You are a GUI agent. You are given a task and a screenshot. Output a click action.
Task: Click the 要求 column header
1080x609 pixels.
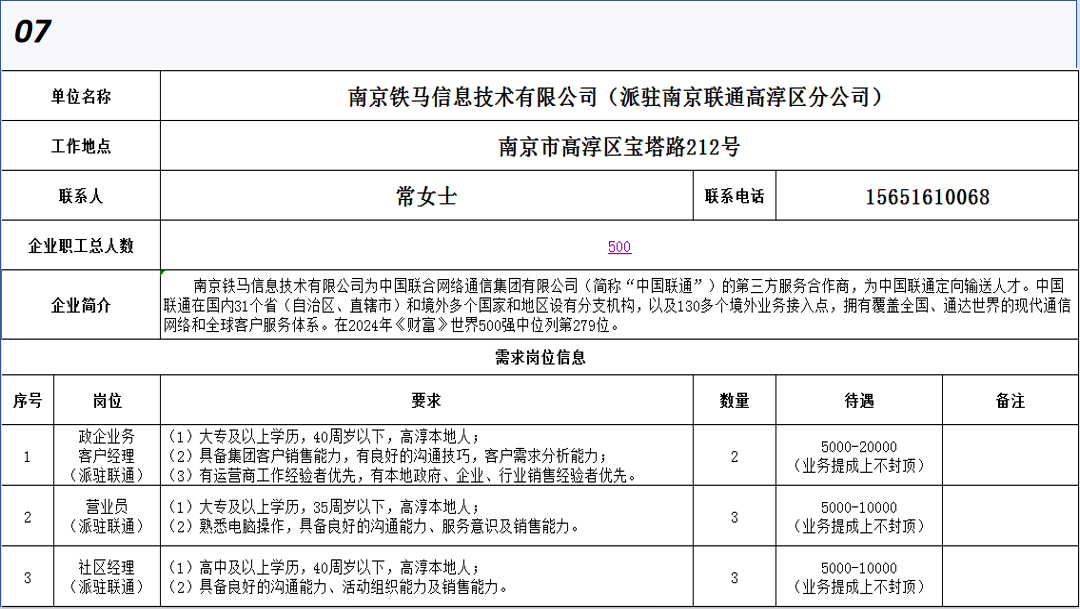pyautogui.click(x=426, y=401)
